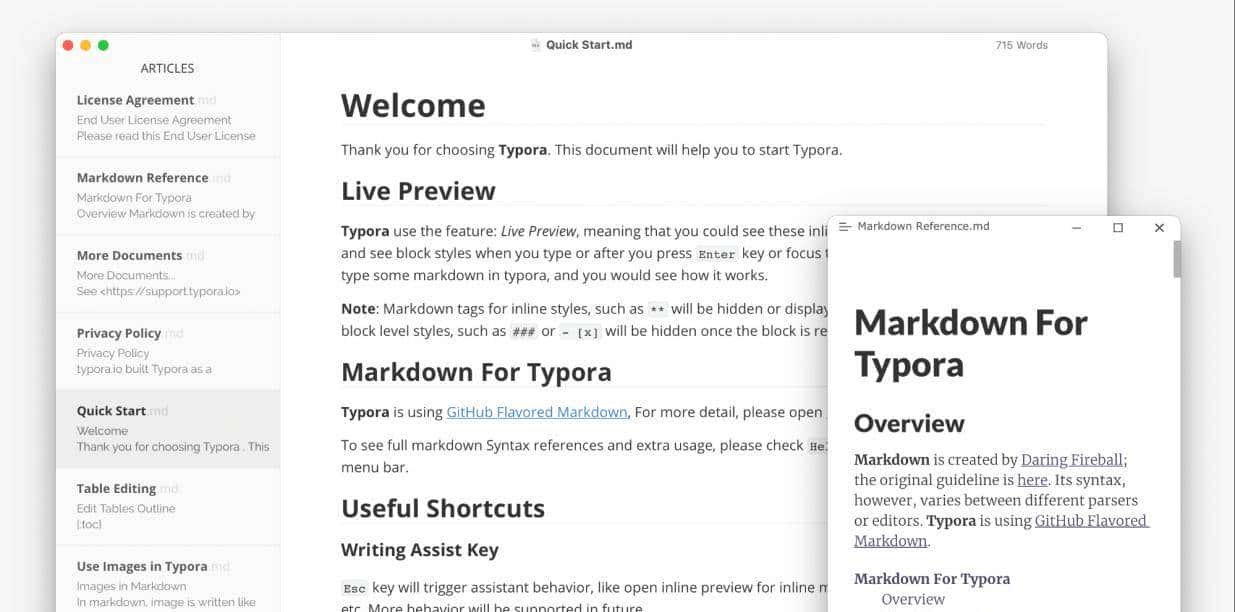Switch sidebar view via the ARTICLES header
1235x612 pixels.
click(x=167, y=69)
